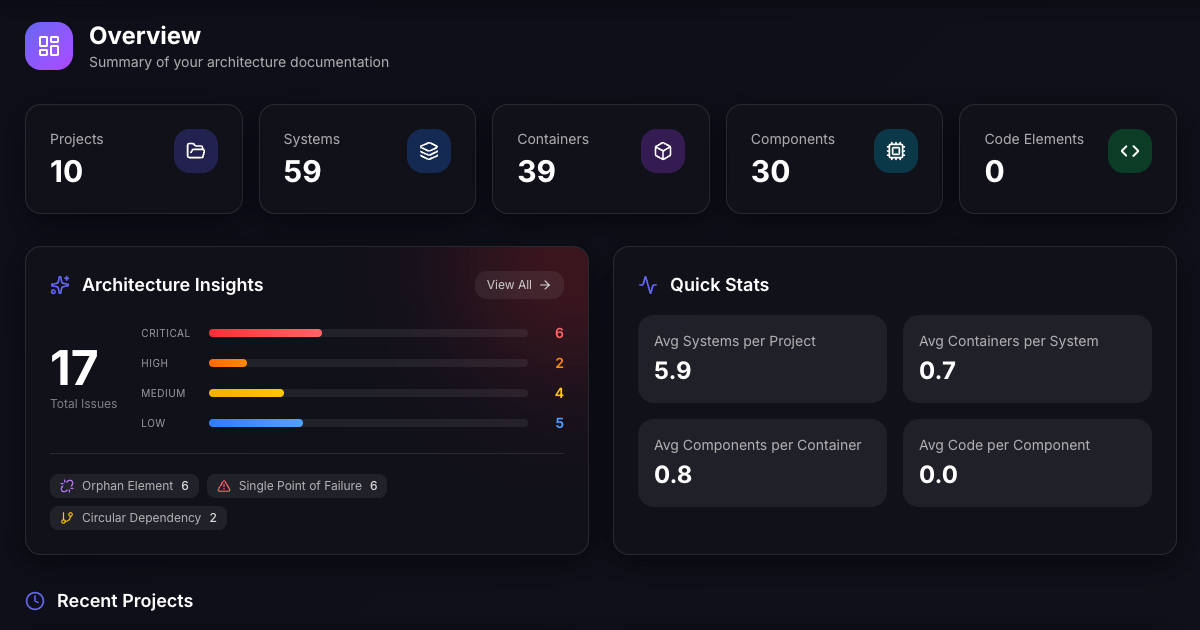This screenshot has height=630, width=1200.
Task: Click the 17 Total Issues count
Action: point(75,369)
